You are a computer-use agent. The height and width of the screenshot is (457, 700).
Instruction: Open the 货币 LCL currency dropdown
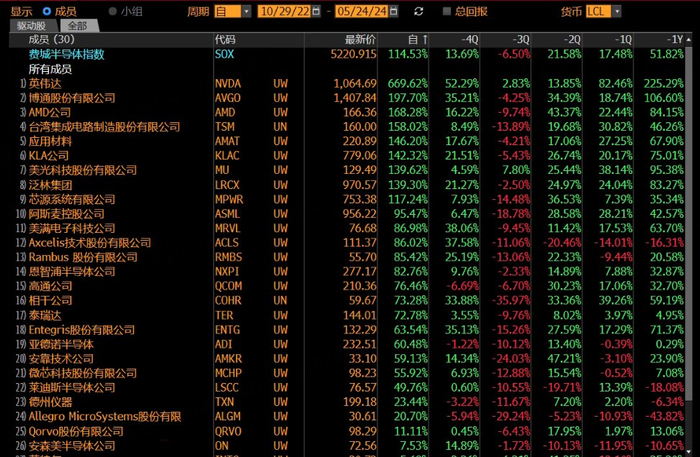(x=617, y=11)
